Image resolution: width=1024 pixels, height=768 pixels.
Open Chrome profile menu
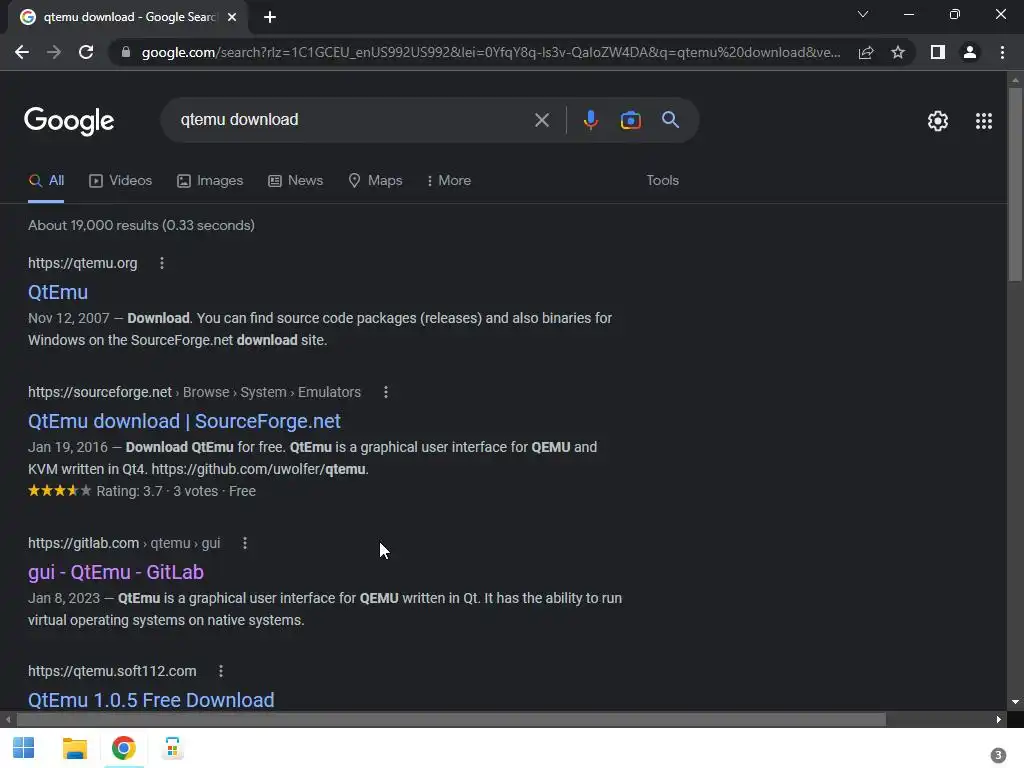(970, 52)
